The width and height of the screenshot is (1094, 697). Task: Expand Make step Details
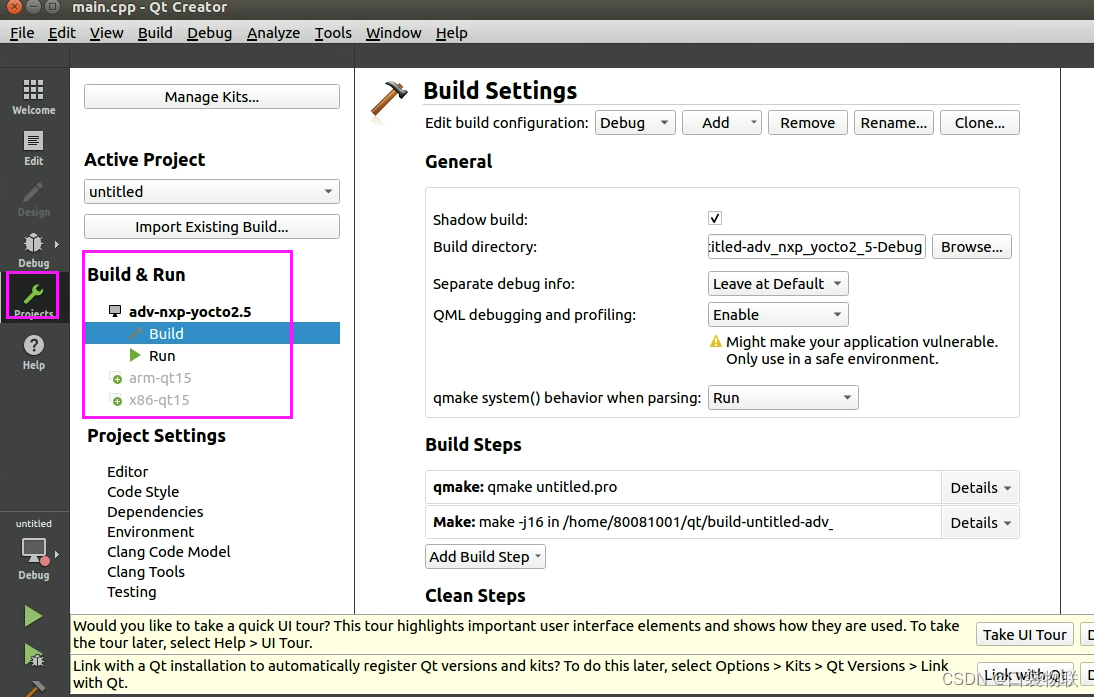[980, 523]
